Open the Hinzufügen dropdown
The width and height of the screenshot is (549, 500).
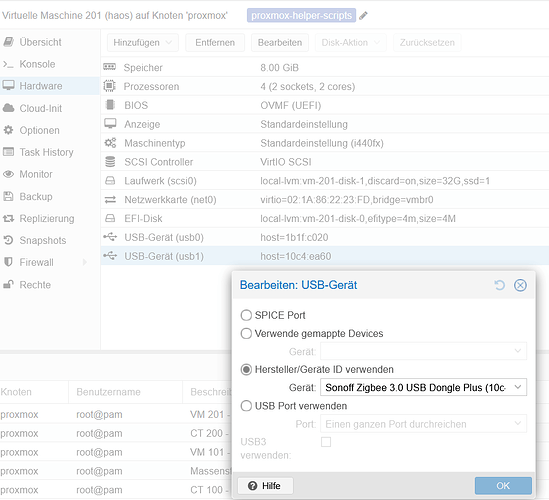(143, 43)
